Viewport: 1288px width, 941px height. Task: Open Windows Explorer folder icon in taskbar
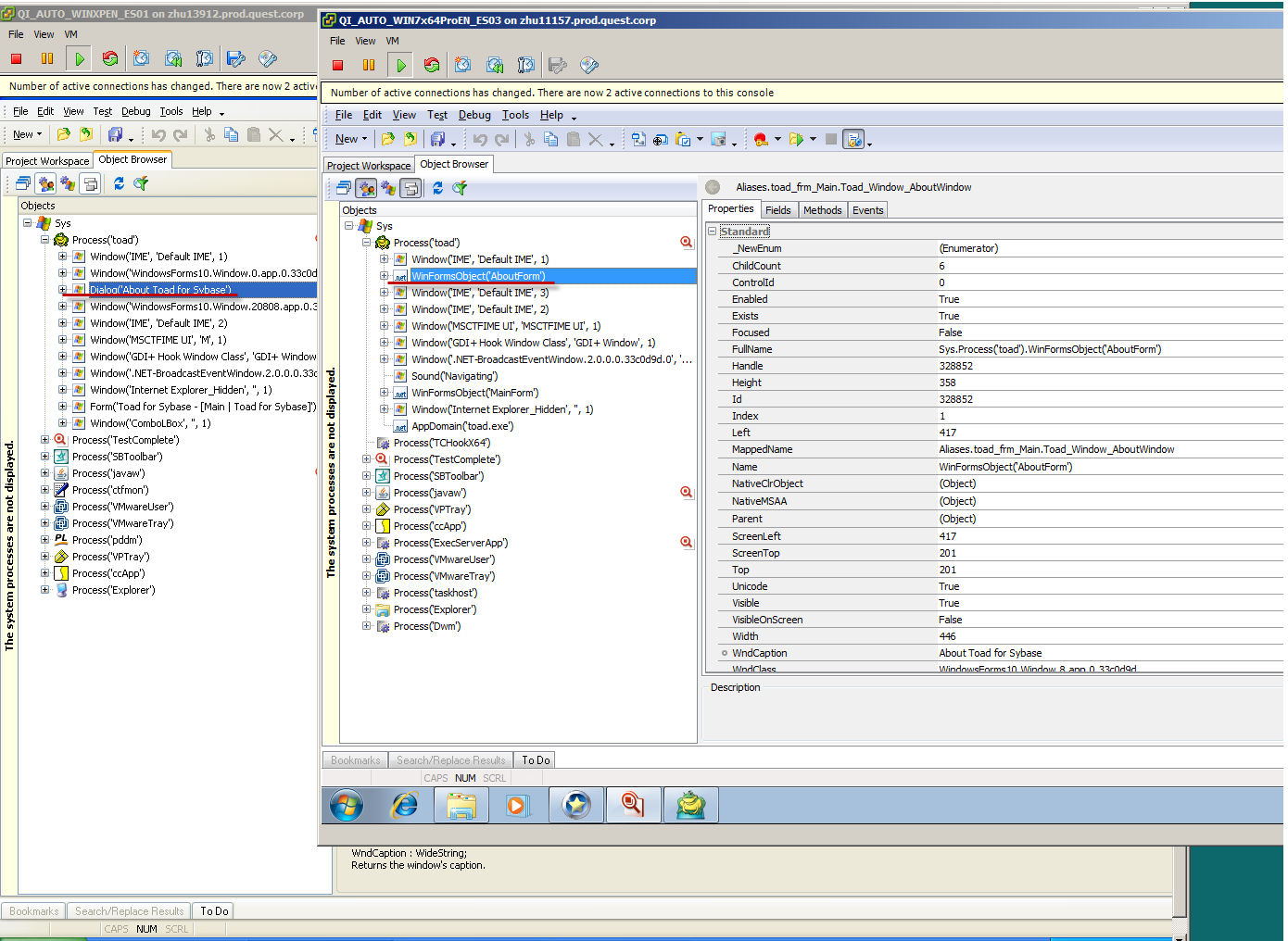click(x=461, y=805)
